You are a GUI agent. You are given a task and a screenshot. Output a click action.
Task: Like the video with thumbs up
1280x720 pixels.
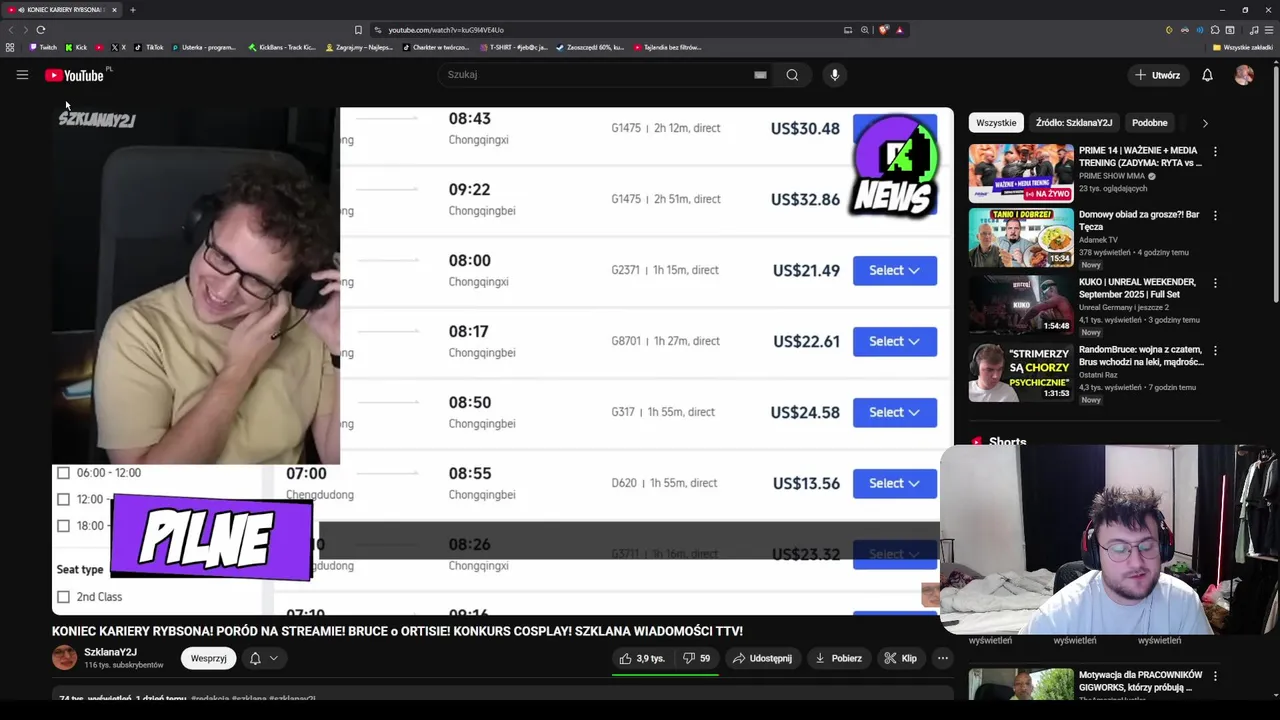pyautogui.click(x=642, y=658)
